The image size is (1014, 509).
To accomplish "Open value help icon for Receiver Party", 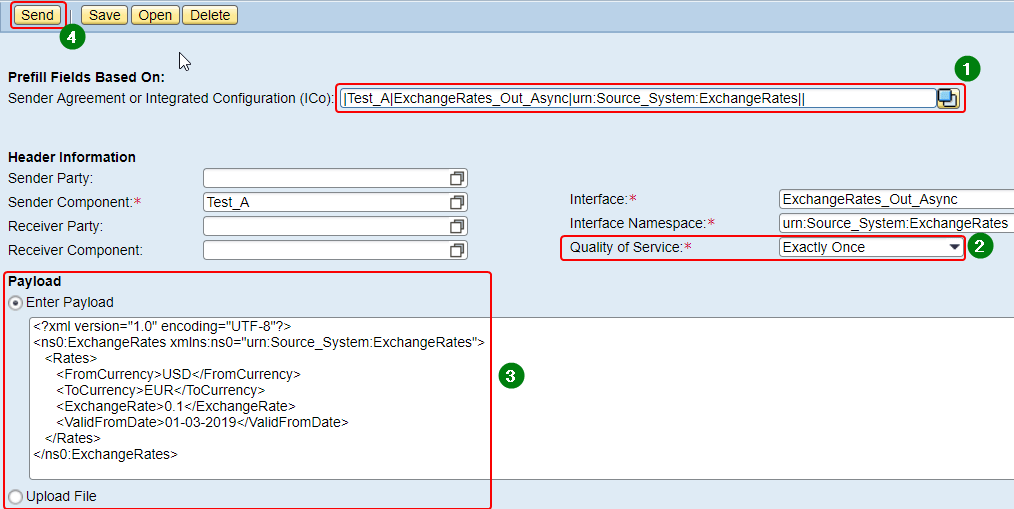I will point(457,226).
